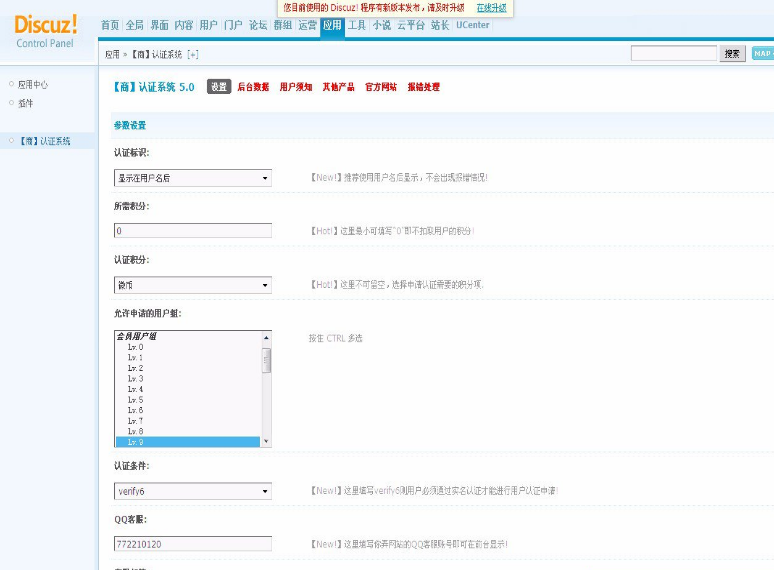Image resolution: width=781 pixels, height=570 pixels.
Task: Click the QQ客服 number input field
Action: tap(193, 544)
